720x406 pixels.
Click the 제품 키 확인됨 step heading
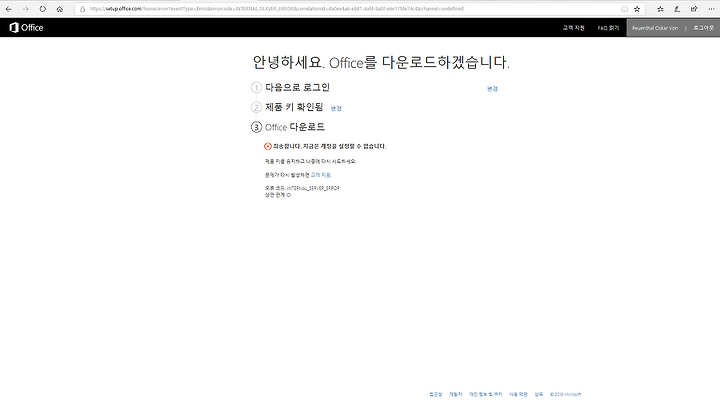pyautogui.click(x=294, y=107)
